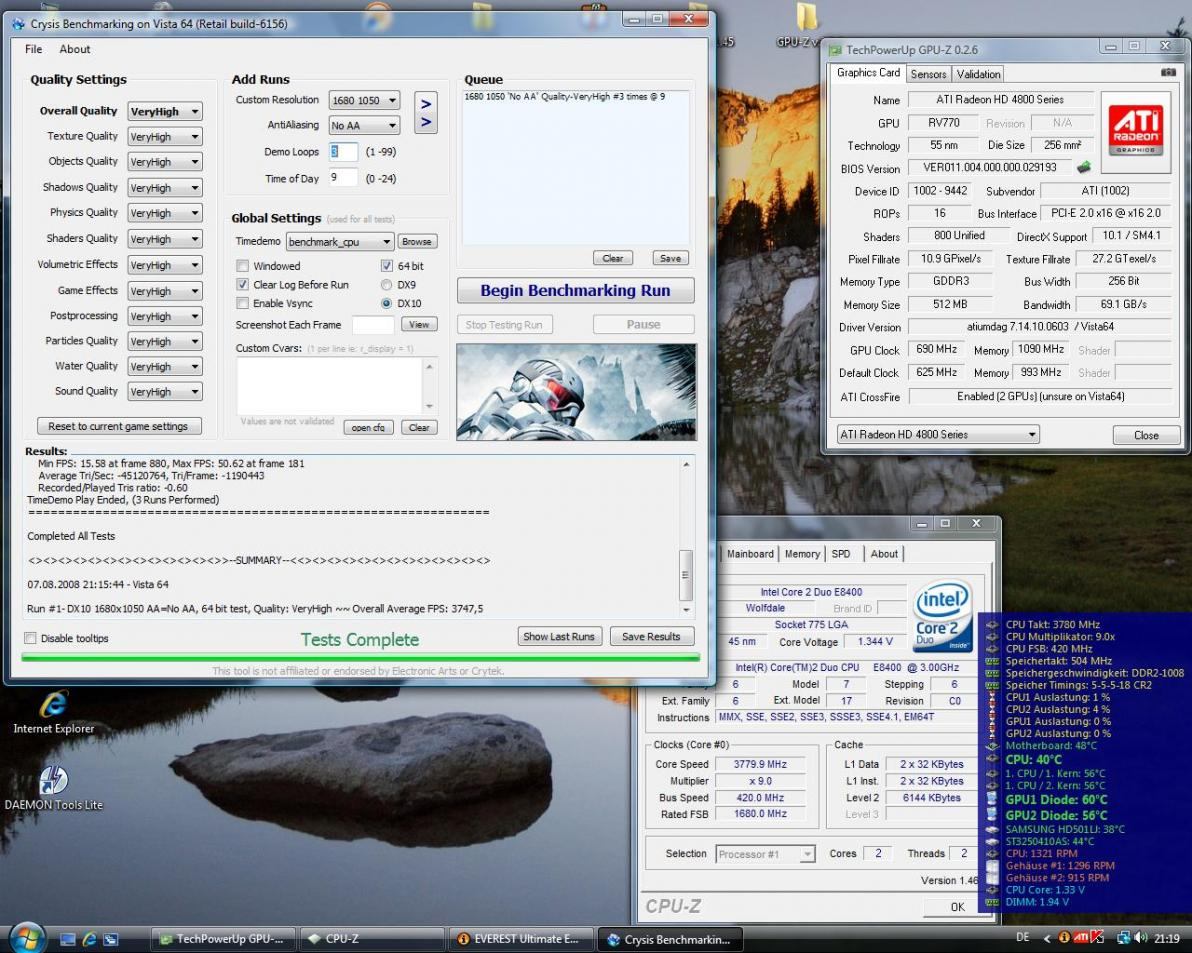1192x953 pixels.
Task: Switch to Sensors tab in GPU-Z
Action: click(x=928, y=74)
